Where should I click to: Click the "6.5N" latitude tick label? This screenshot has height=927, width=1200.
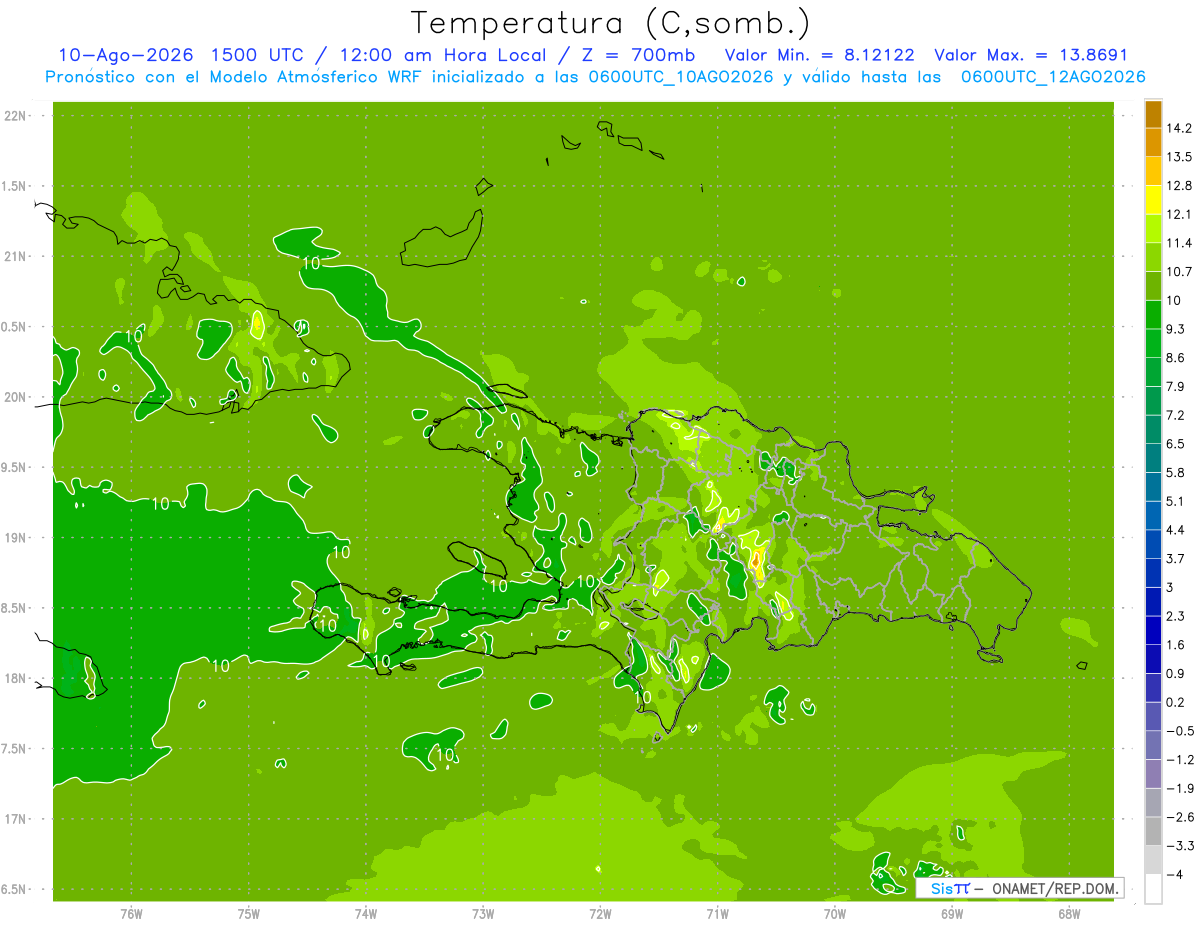pos(15,890)
